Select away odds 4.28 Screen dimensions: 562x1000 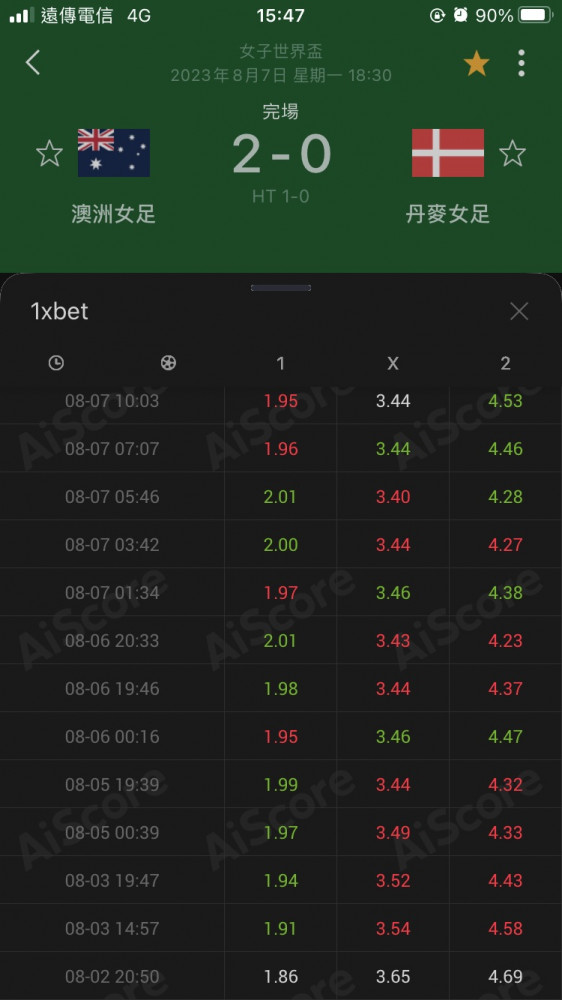(x=505, y=496)
